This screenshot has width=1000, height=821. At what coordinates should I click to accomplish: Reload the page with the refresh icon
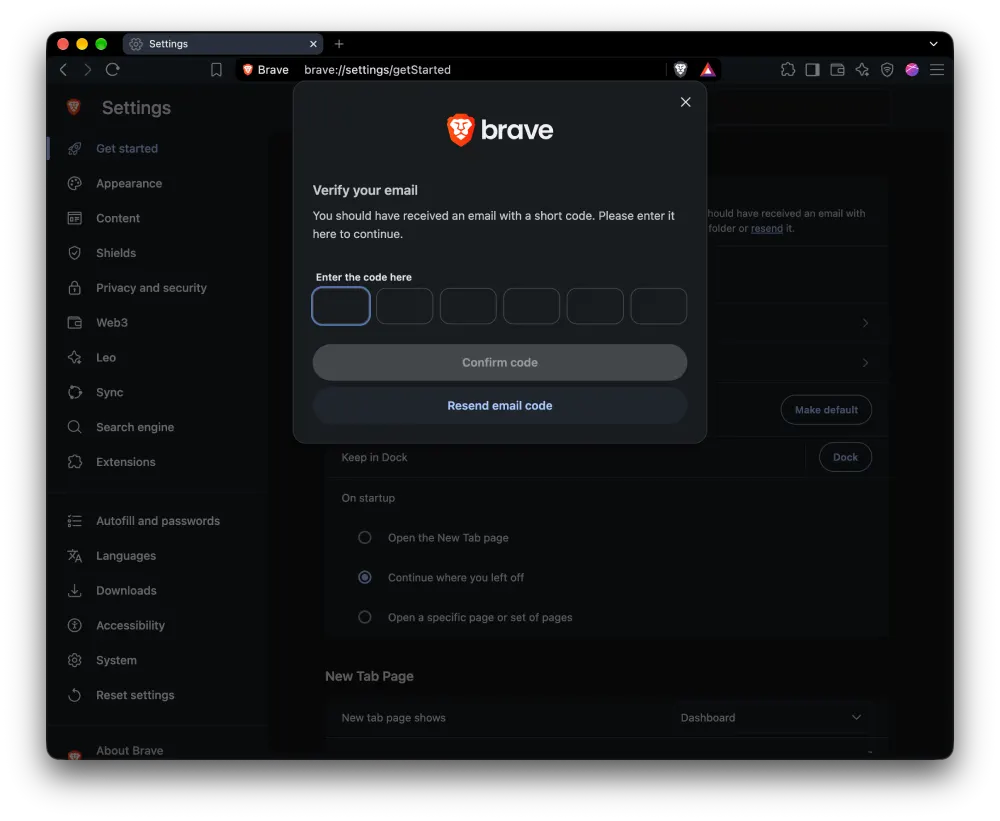point(113,70)
